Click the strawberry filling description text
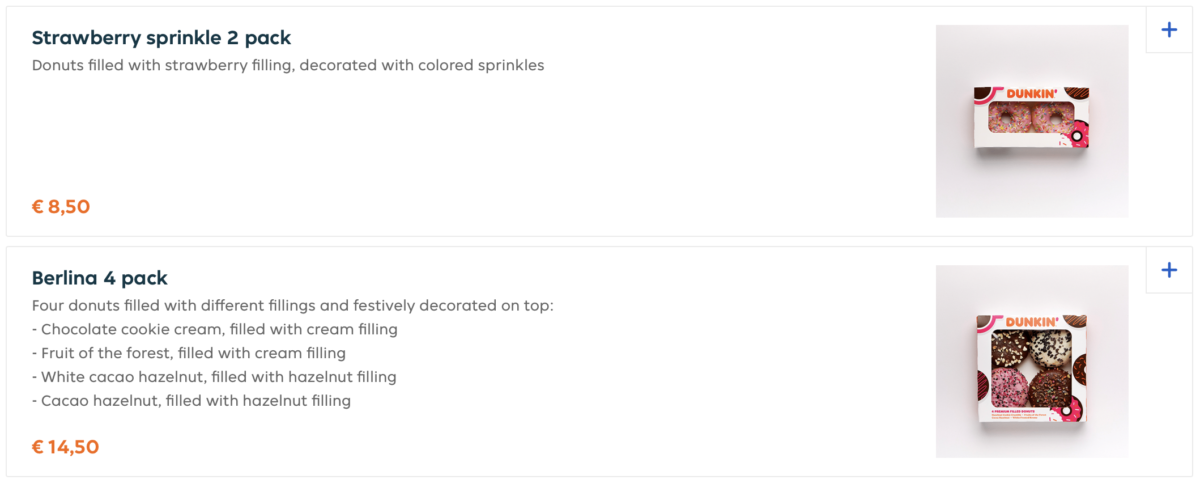 tap(288, 66)
